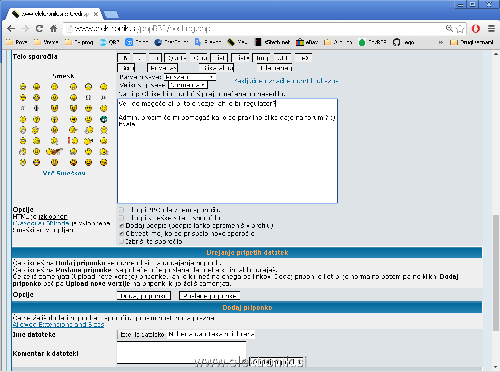
Task: Click the zoom magnifier icon in address bar
Action: click(449, 29)
